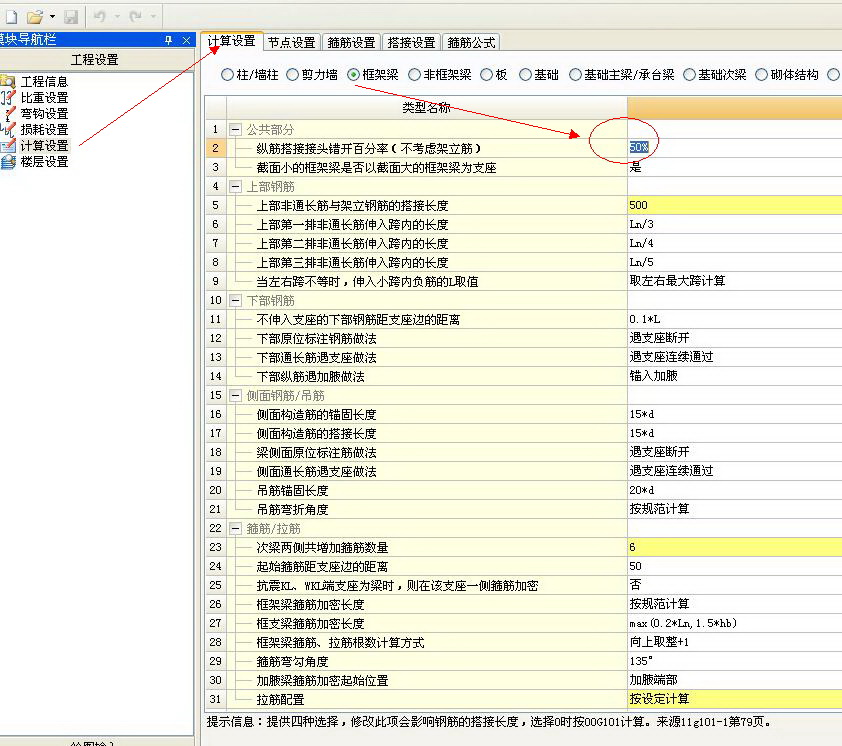The width and height of the screenshot is (842, 746).
Task: Click the Undo toolbar icon
Action: pos(99,17)
